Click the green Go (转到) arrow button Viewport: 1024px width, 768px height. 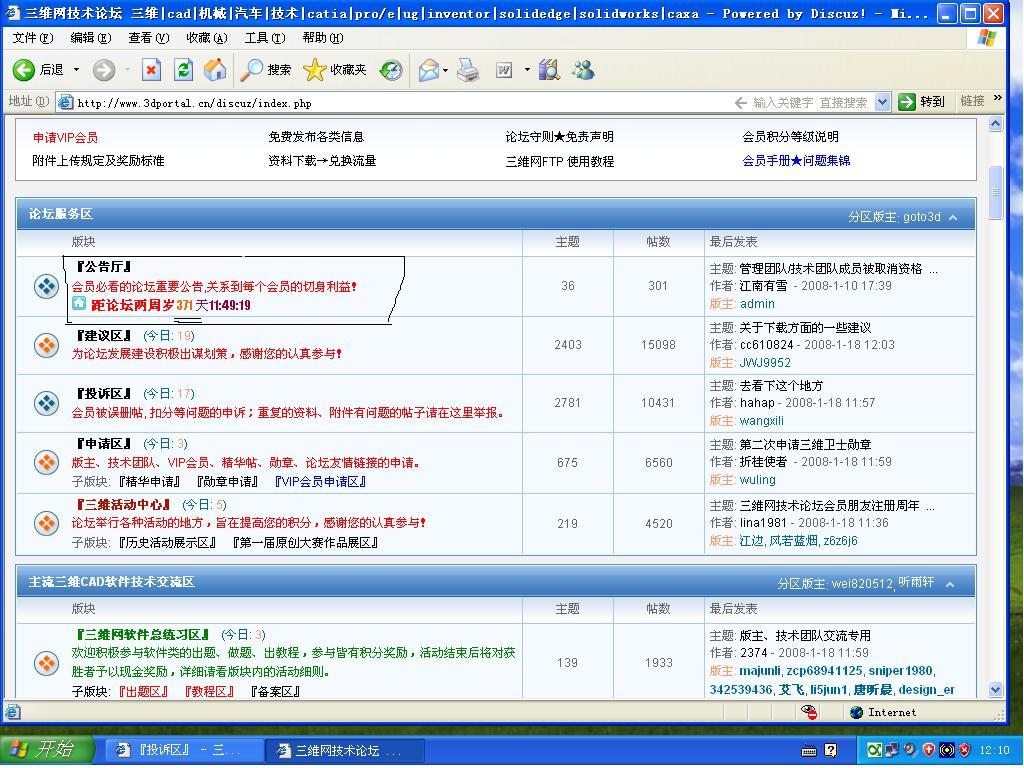(906, 102)
